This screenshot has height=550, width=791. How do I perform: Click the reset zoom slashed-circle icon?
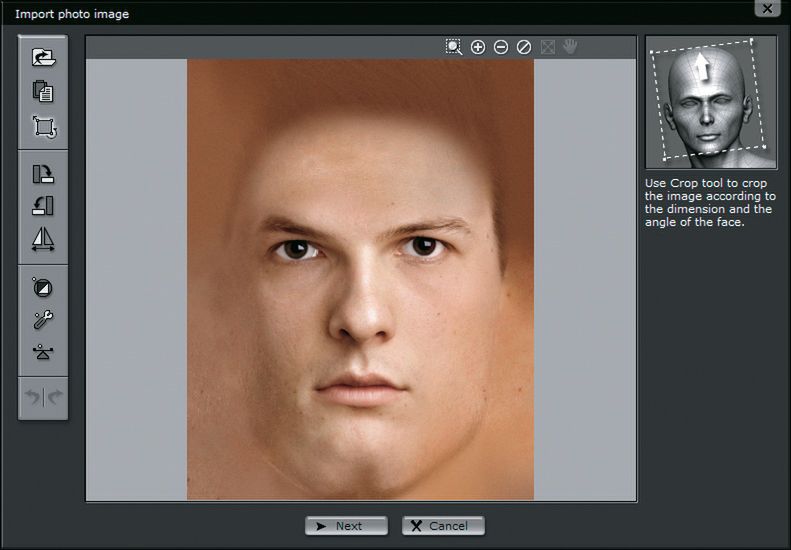(x=524, y=47)
